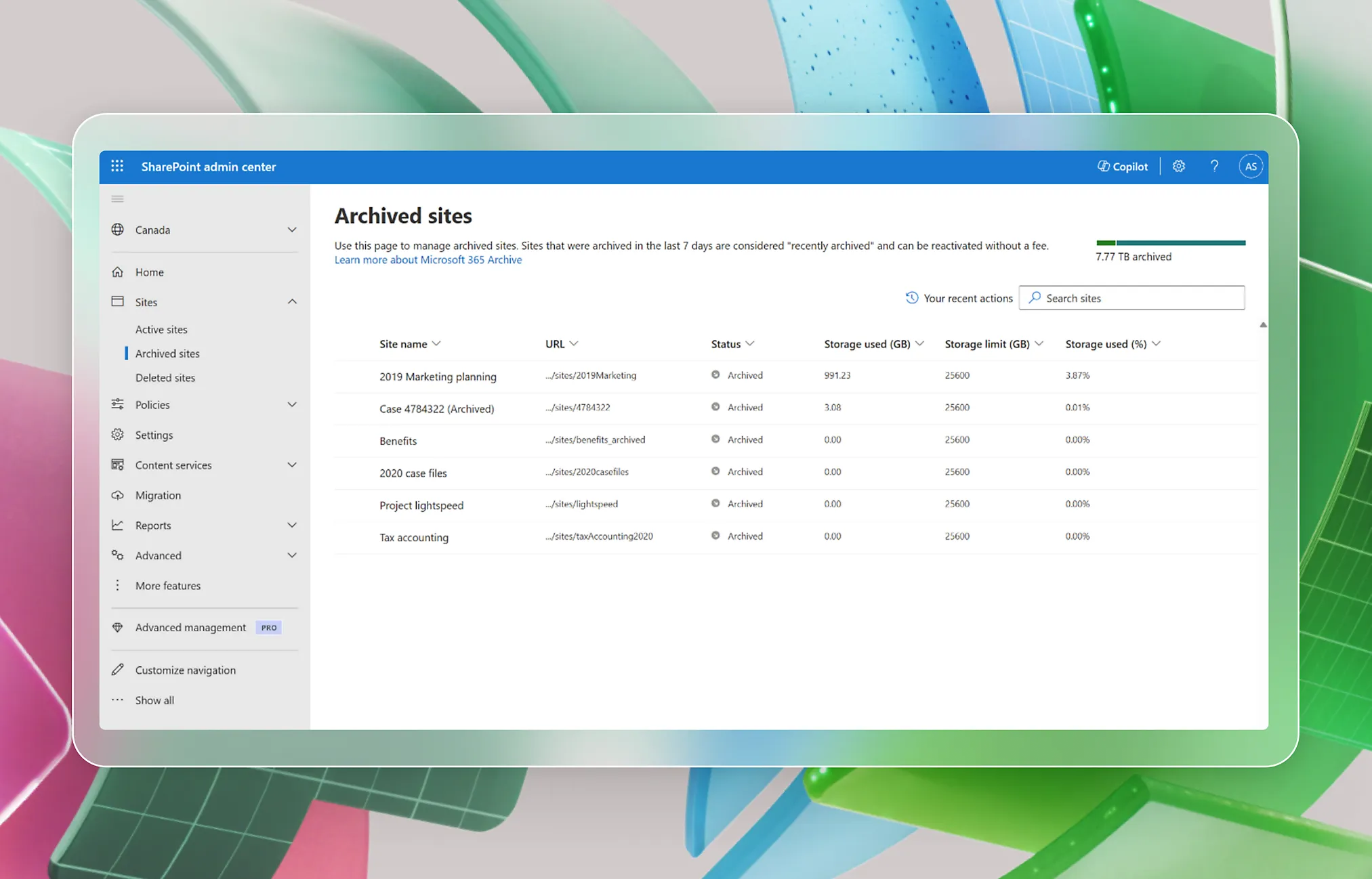Click Your recent actions button

pyautogui.click(x=959, y=299)
